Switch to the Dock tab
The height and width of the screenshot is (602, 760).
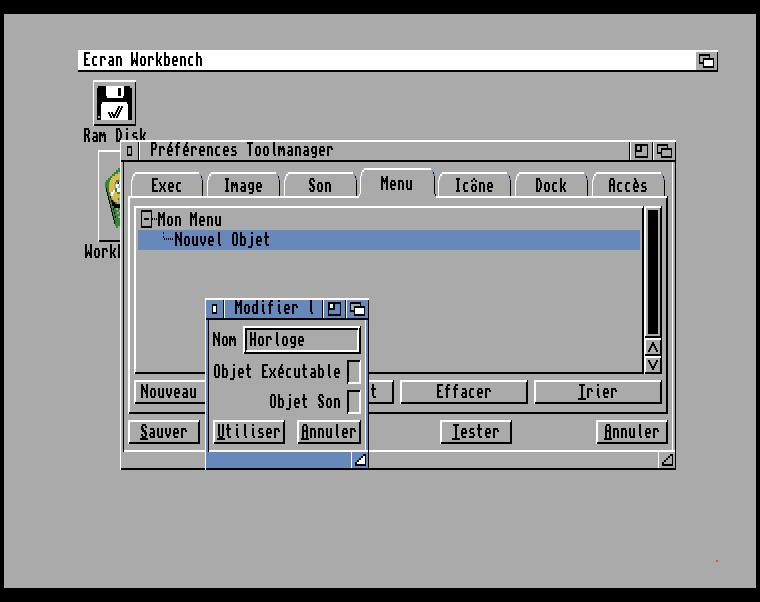[x=550, y=186]
